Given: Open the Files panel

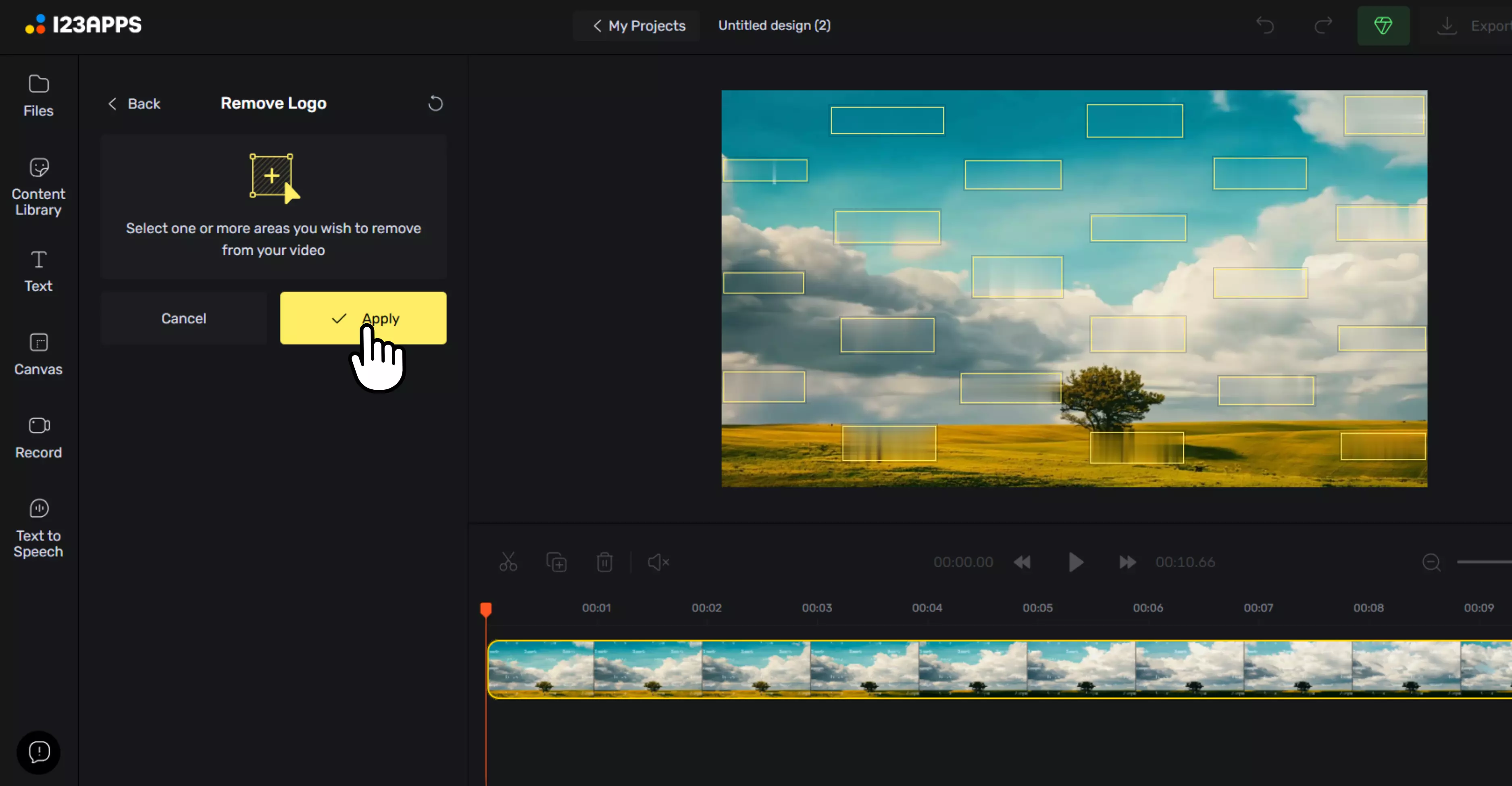Looking at the screenshot, I should (38, 96).
